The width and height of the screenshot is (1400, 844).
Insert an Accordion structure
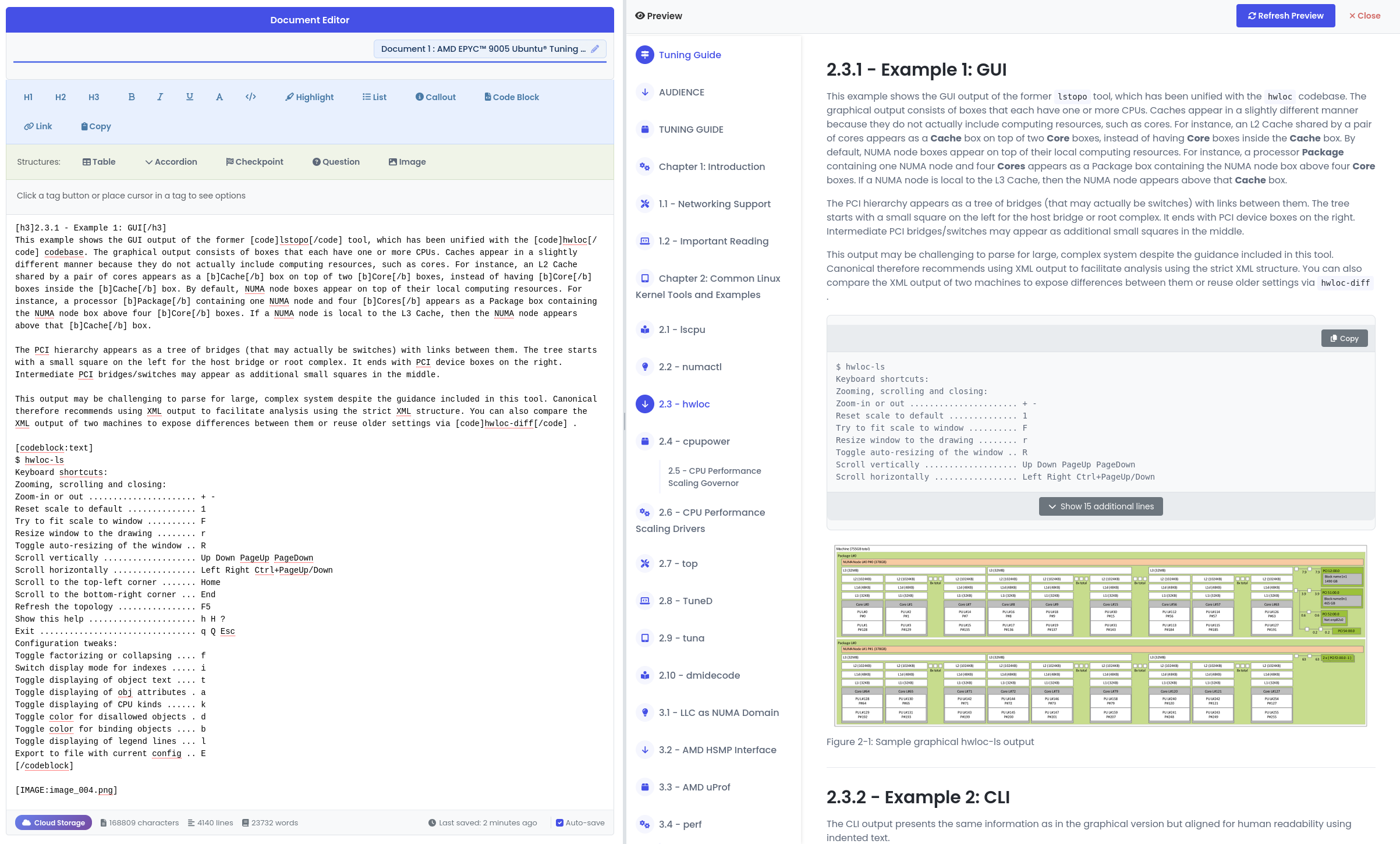[x=171, y=162]
